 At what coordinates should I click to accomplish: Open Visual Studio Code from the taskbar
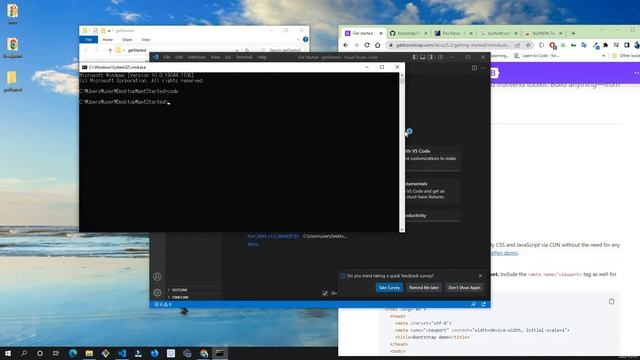point(122,353)
